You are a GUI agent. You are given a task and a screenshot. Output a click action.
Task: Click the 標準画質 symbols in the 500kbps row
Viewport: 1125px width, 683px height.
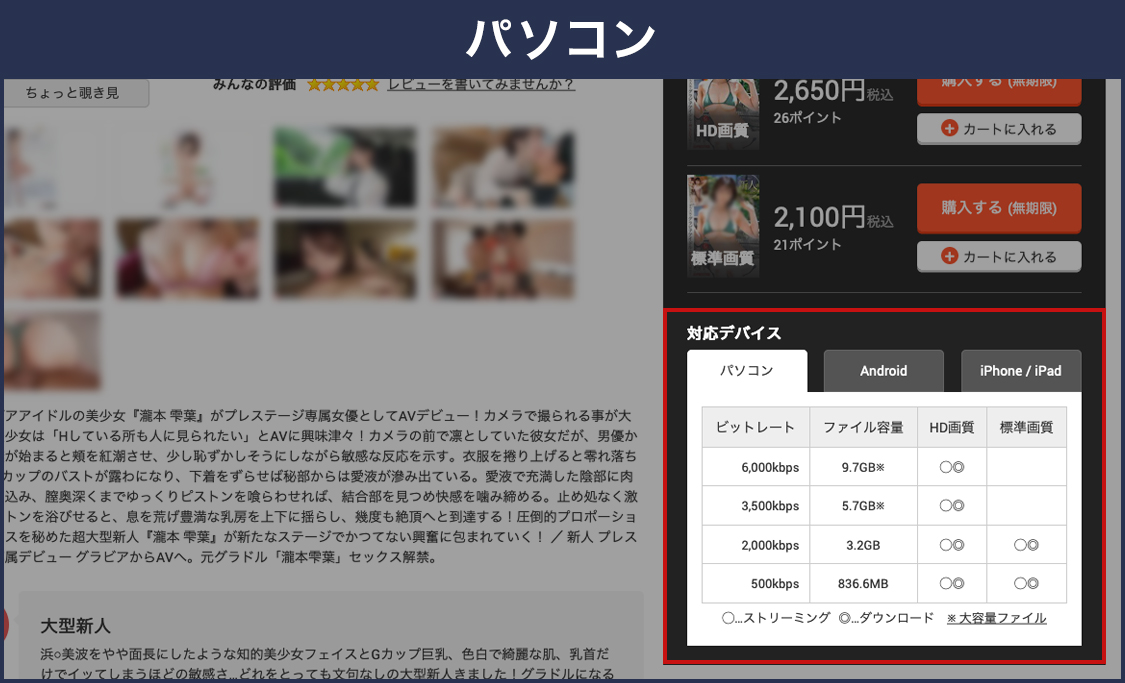(x=1026, y=583)
